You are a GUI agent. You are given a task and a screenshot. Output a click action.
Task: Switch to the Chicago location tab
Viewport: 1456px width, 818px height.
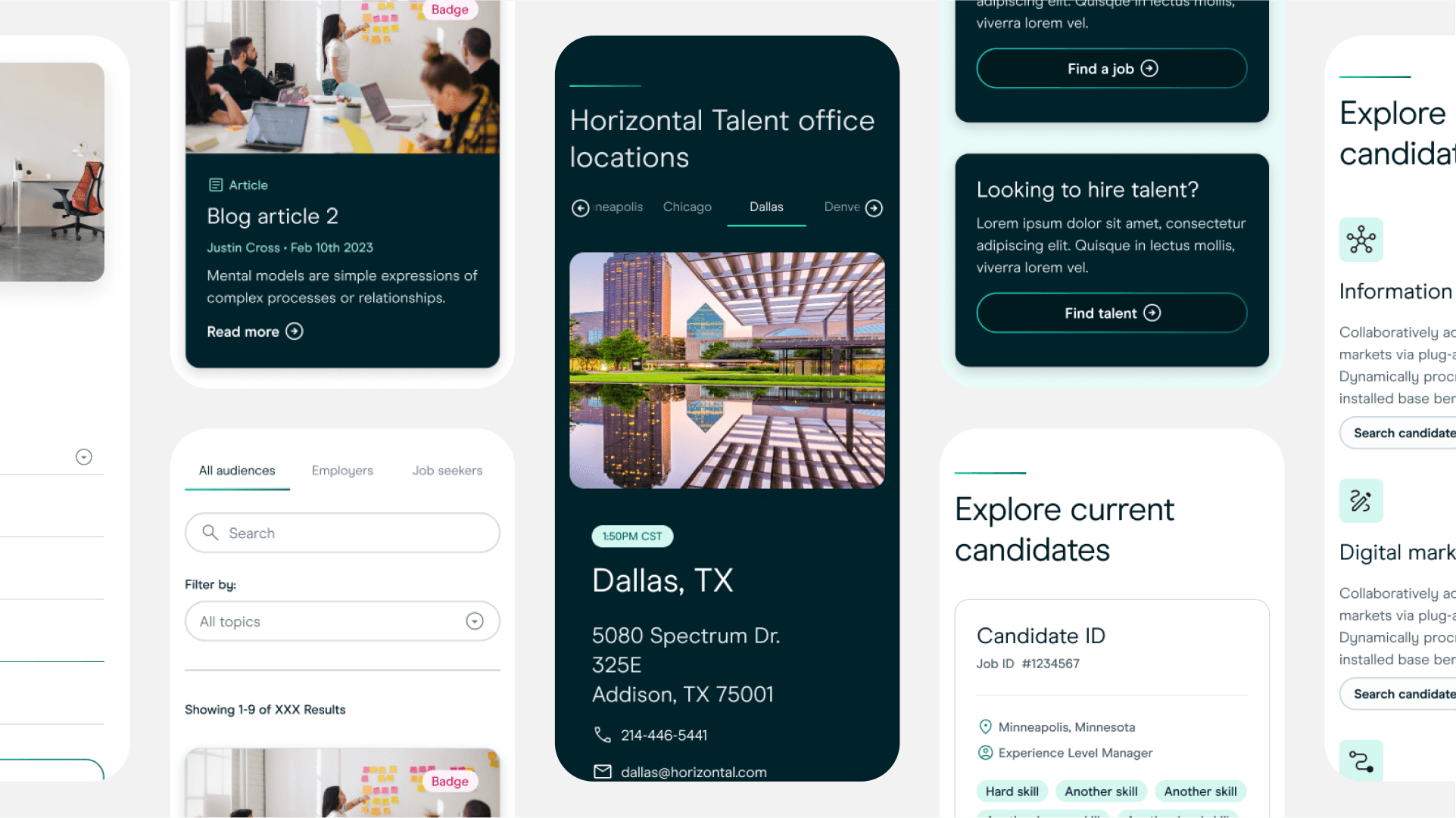[x=687, y=207]
